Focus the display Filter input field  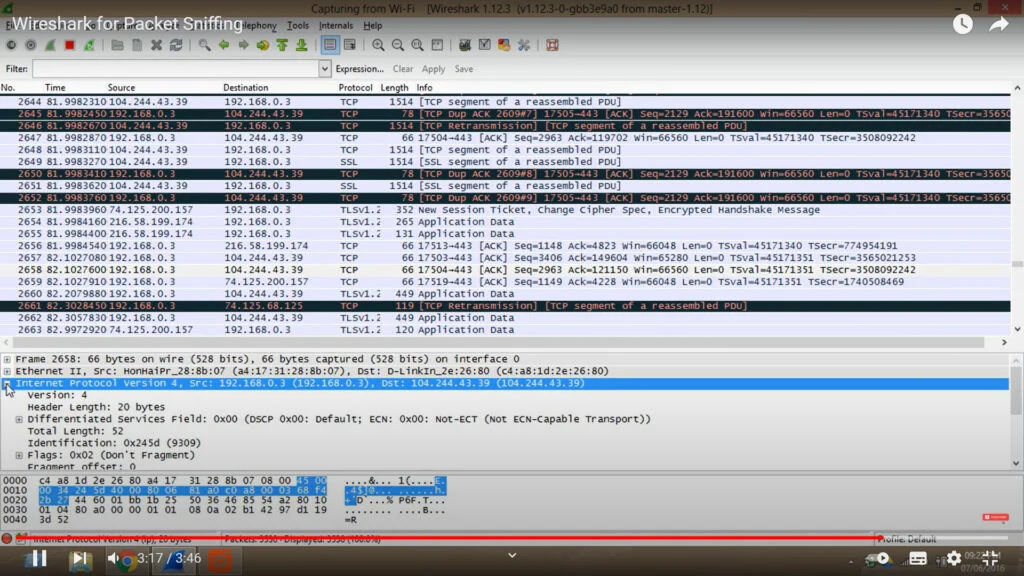tap(176, 69)
